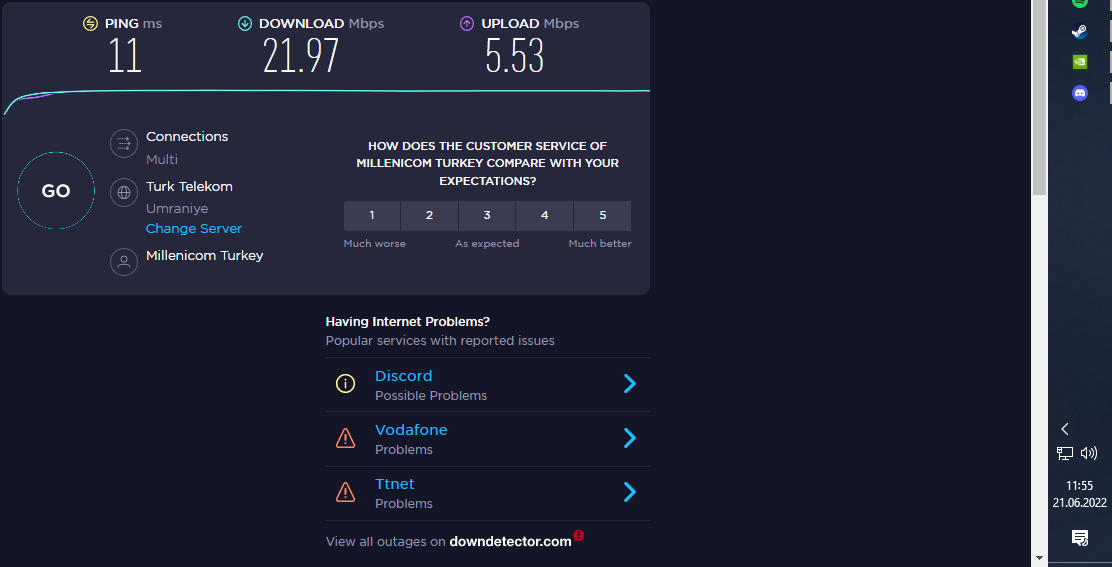Click the download result 21.97

[x=301, y=55]
